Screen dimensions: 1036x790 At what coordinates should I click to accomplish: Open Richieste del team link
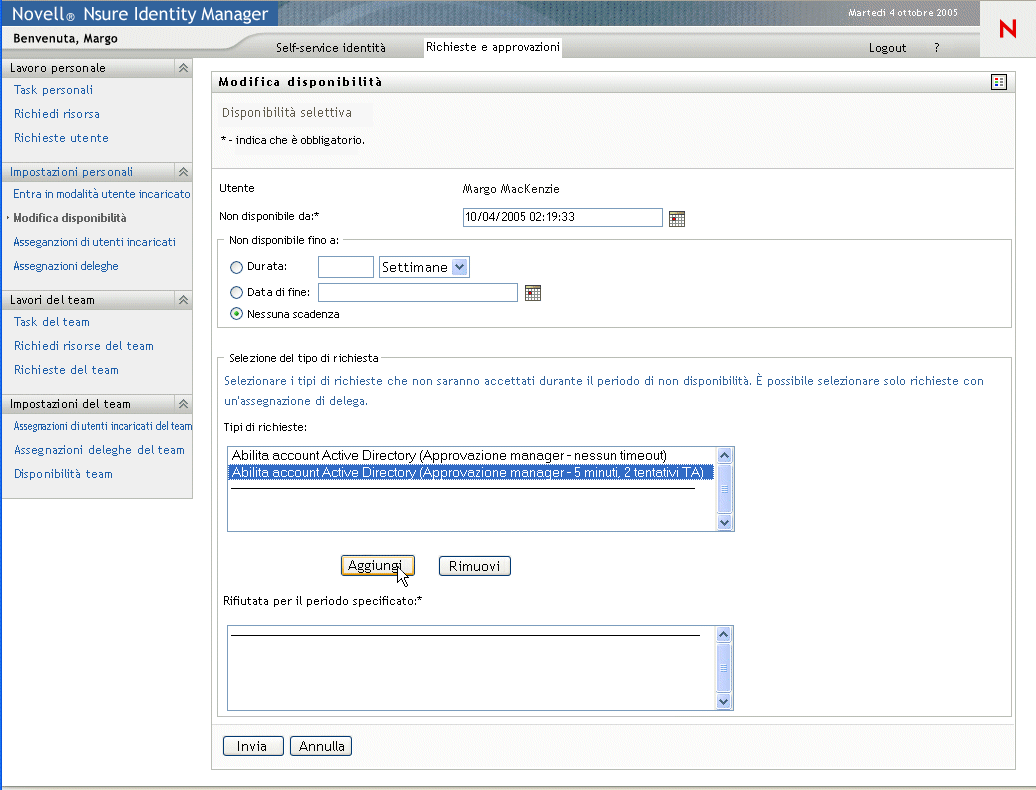66,370
